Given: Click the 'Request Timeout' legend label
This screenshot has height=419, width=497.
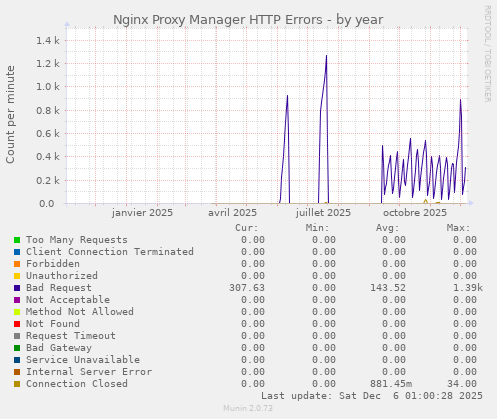Looking at the screenshot, I should coord(71,336).
